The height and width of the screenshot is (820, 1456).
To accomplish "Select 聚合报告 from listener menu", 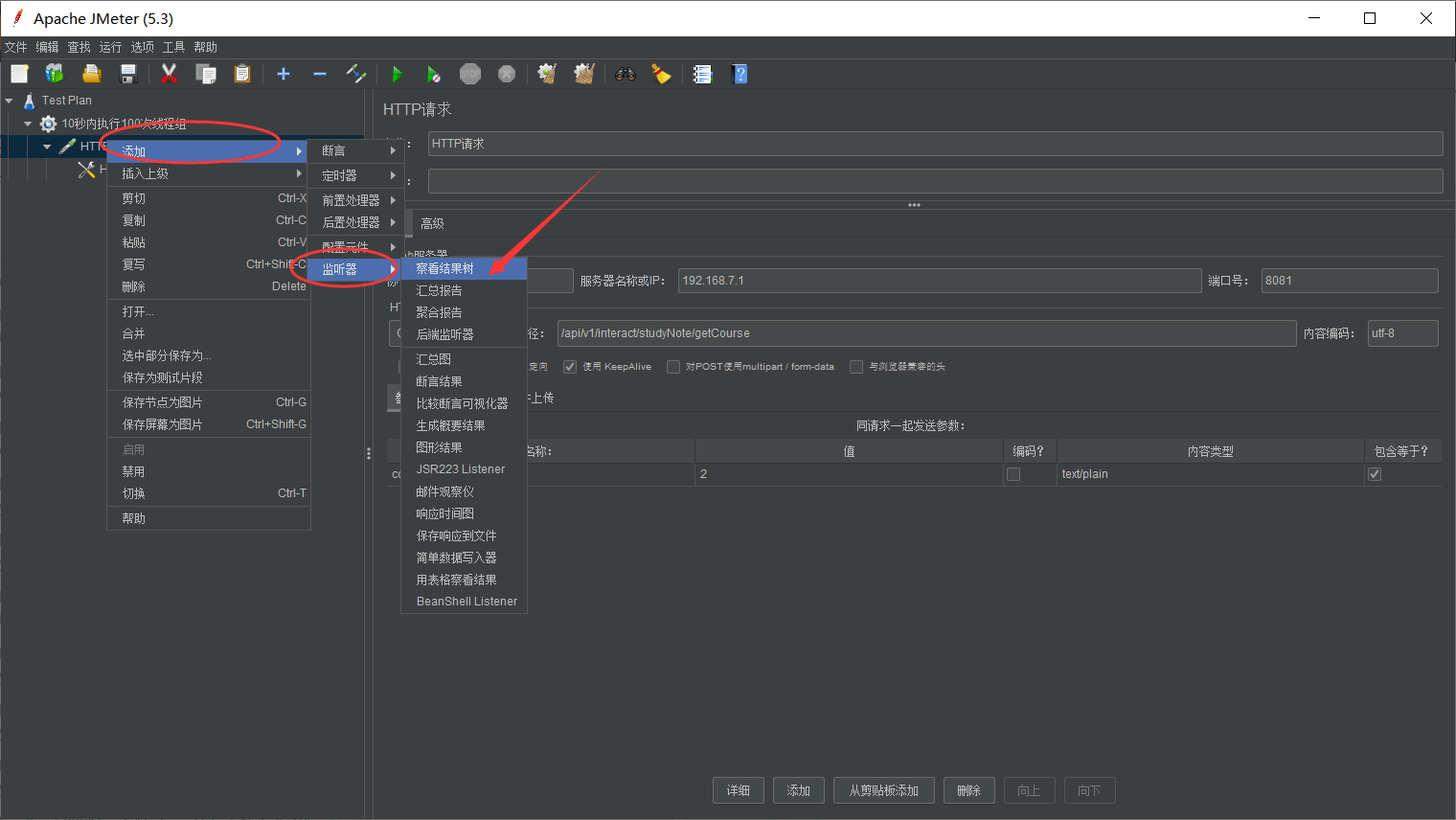I will [464, 312].
